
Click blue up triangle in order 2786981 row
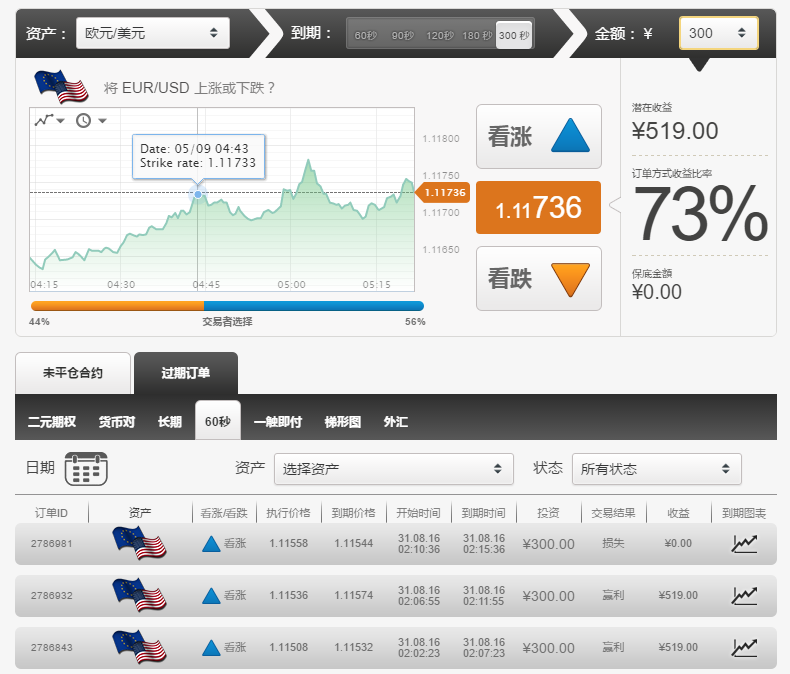pos(211,544)
